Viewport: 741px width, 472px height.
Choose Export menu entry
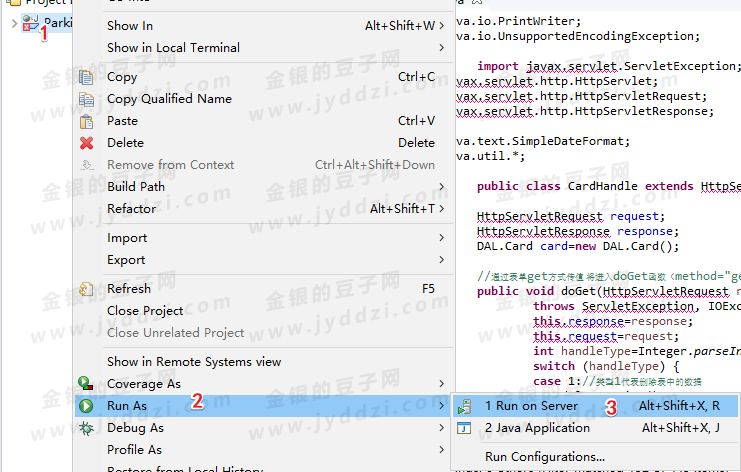264,259
